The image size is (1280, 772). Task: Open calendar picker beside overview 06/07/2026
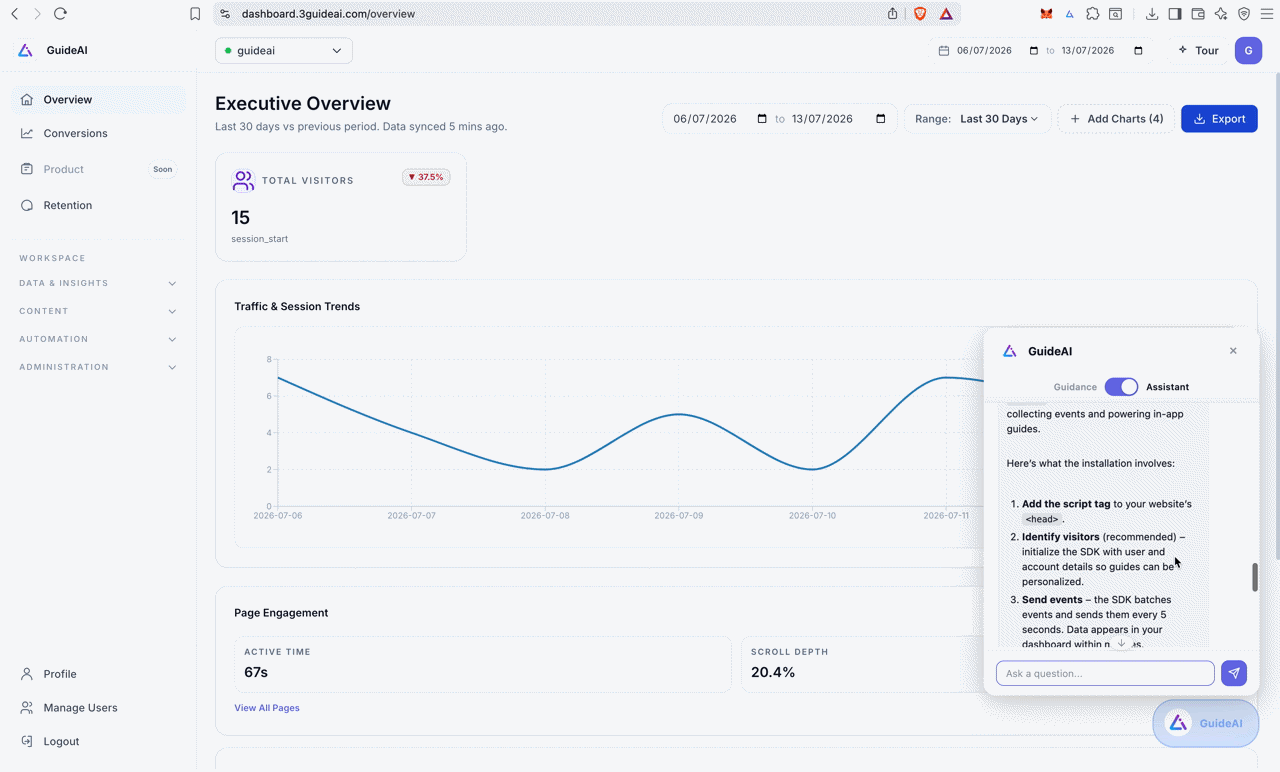762,118
